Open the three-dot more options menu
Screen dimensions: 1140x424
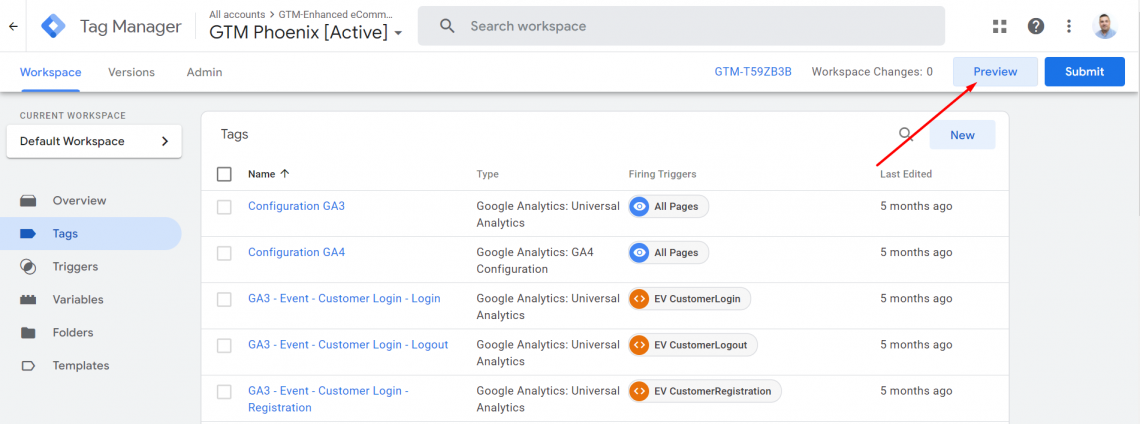pyautogui.click(x=1069, y=26)
